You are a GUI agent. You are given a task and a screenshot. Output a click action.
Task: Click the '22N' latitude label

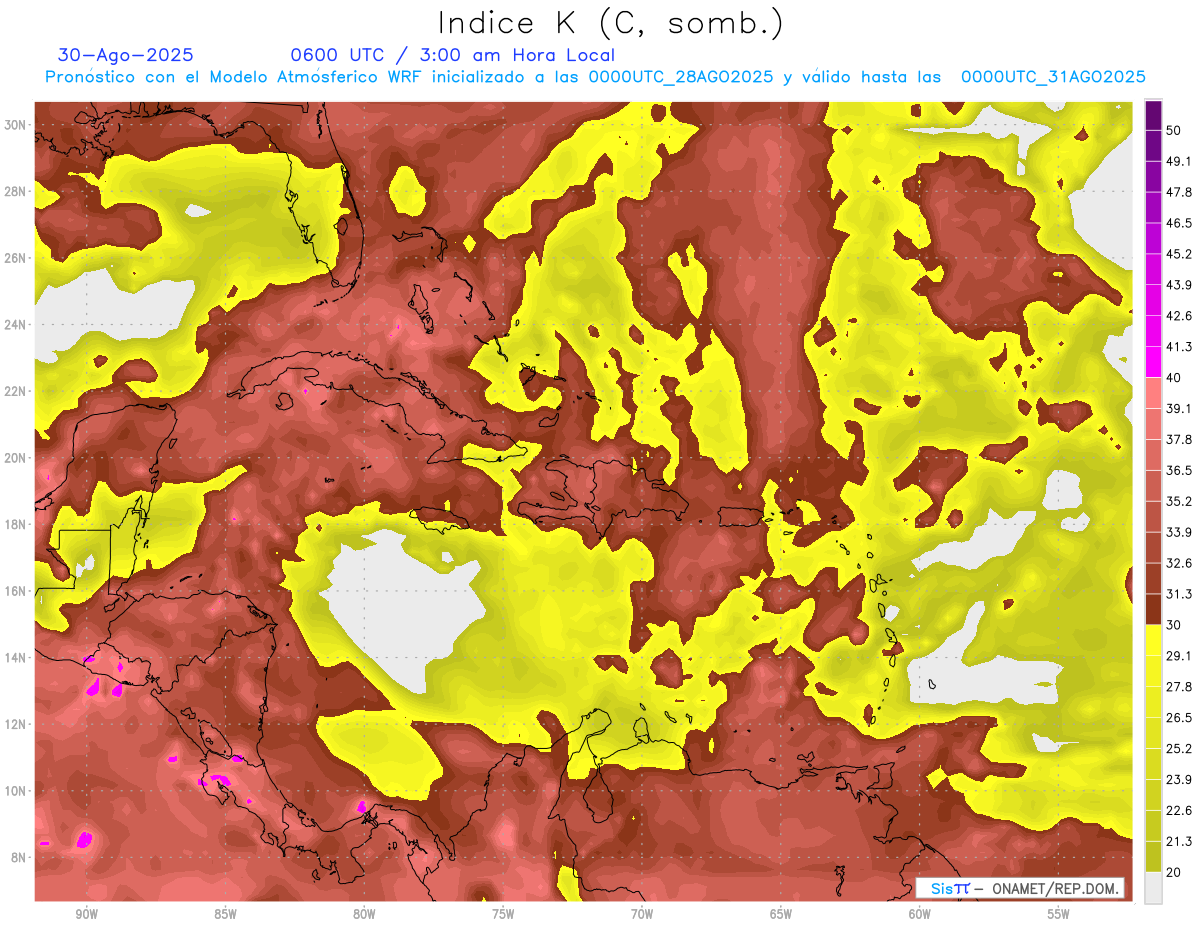[15, 392]
